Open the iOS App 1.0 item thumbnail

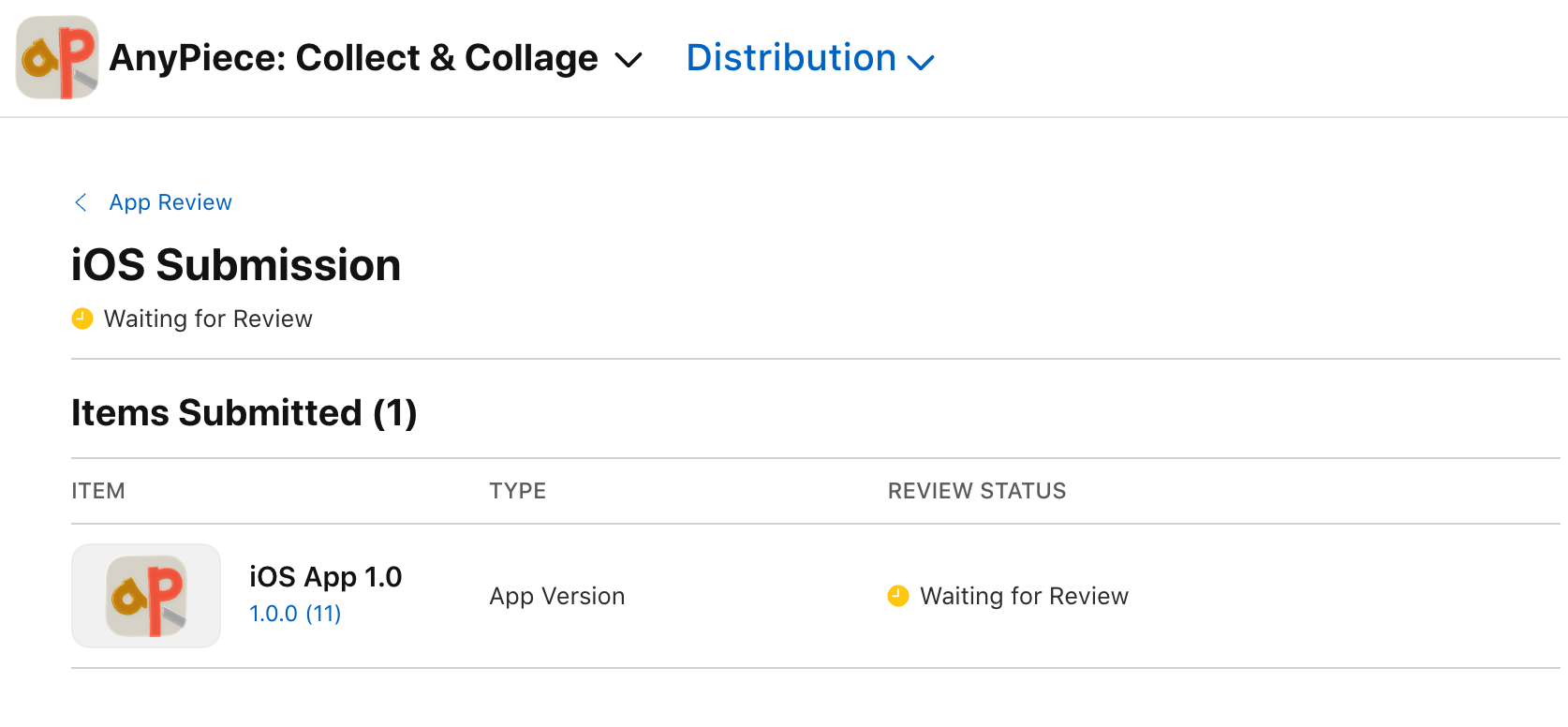pos(146,596)
